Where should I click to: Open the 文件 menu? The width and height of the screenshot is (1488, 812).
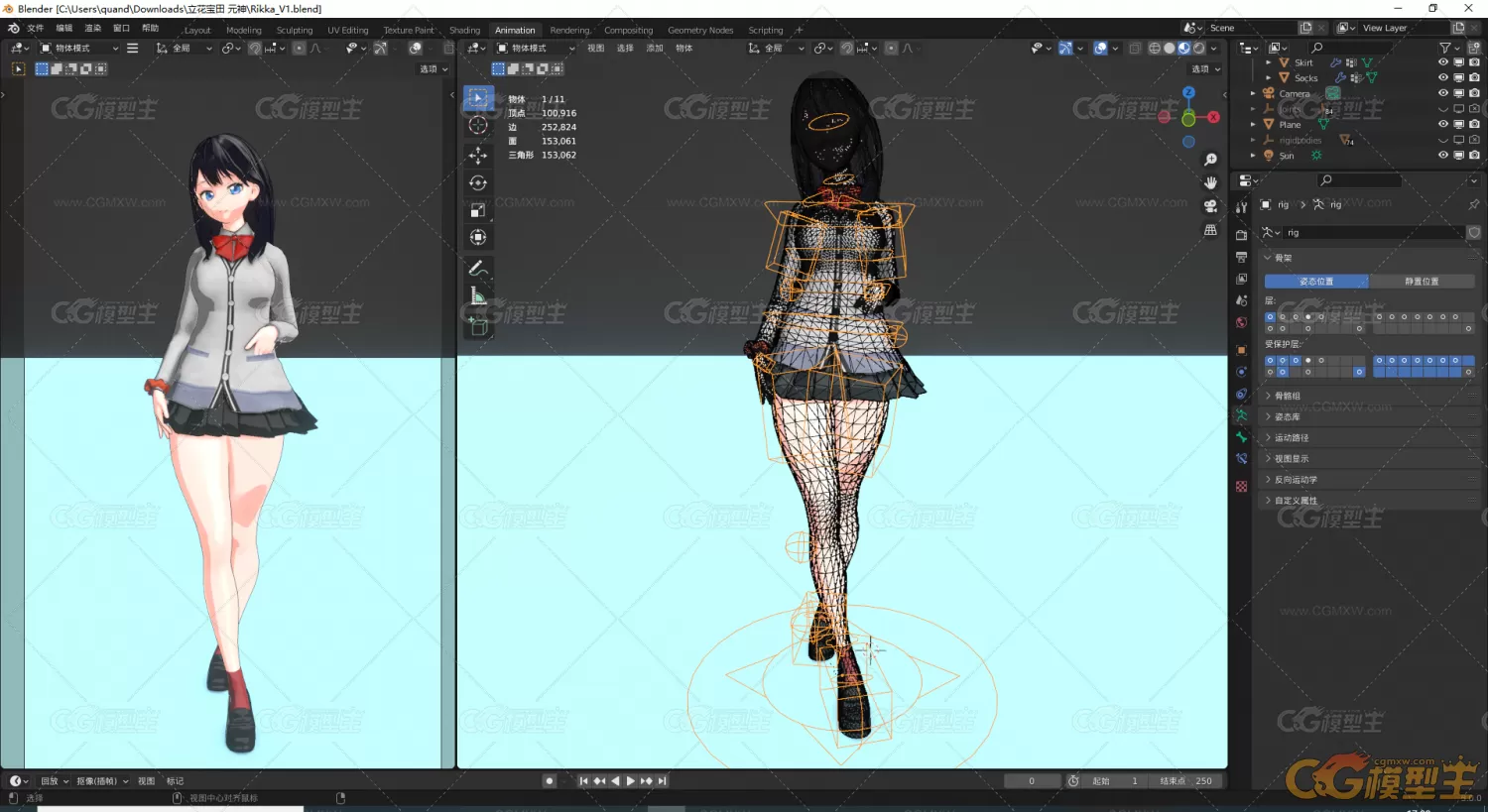click(x=35, y=29)
